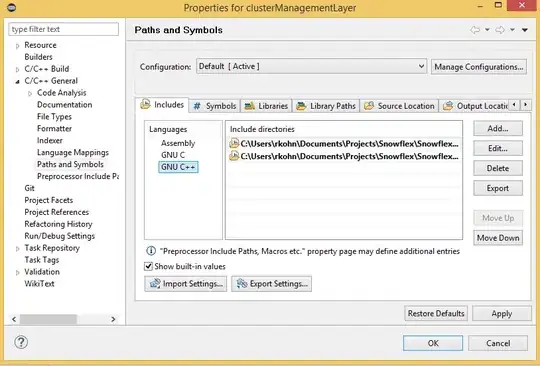Click the info icon beside preprocessor note
This screenshot has height=366, width=540.
[x=151, y=251]
